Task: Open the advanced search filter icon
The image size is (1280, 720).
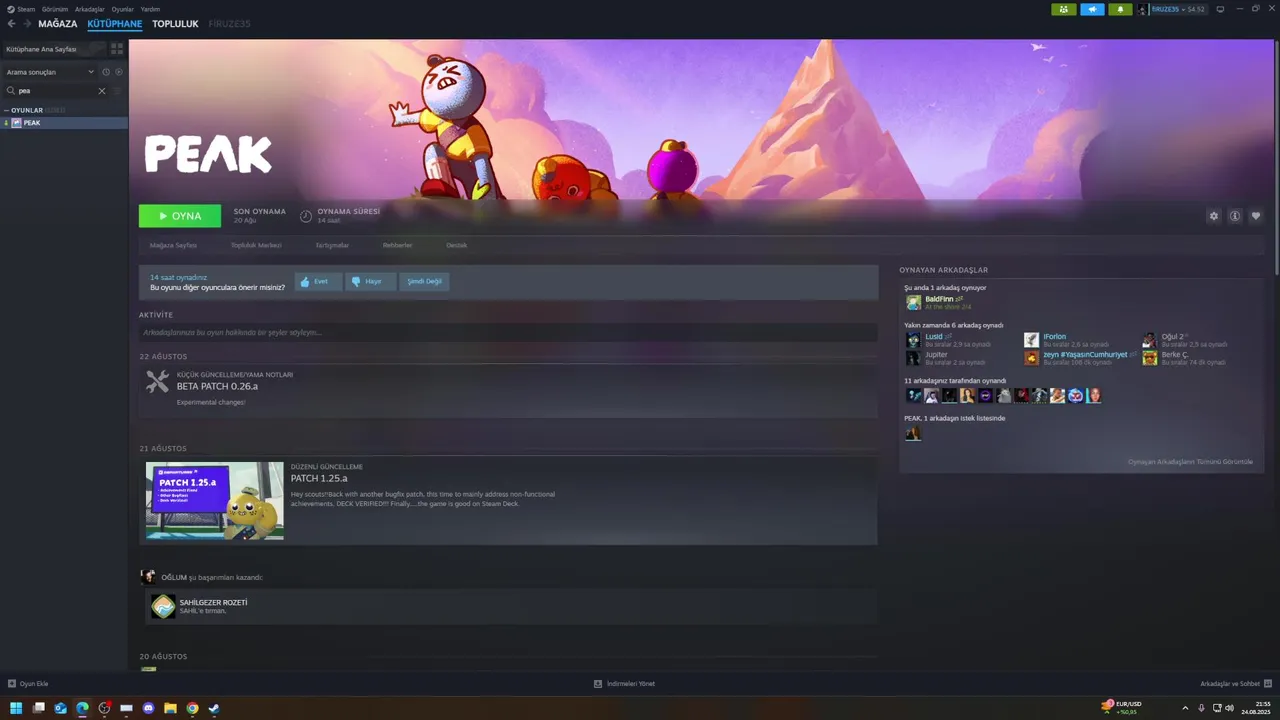Action: pos(117,91)
